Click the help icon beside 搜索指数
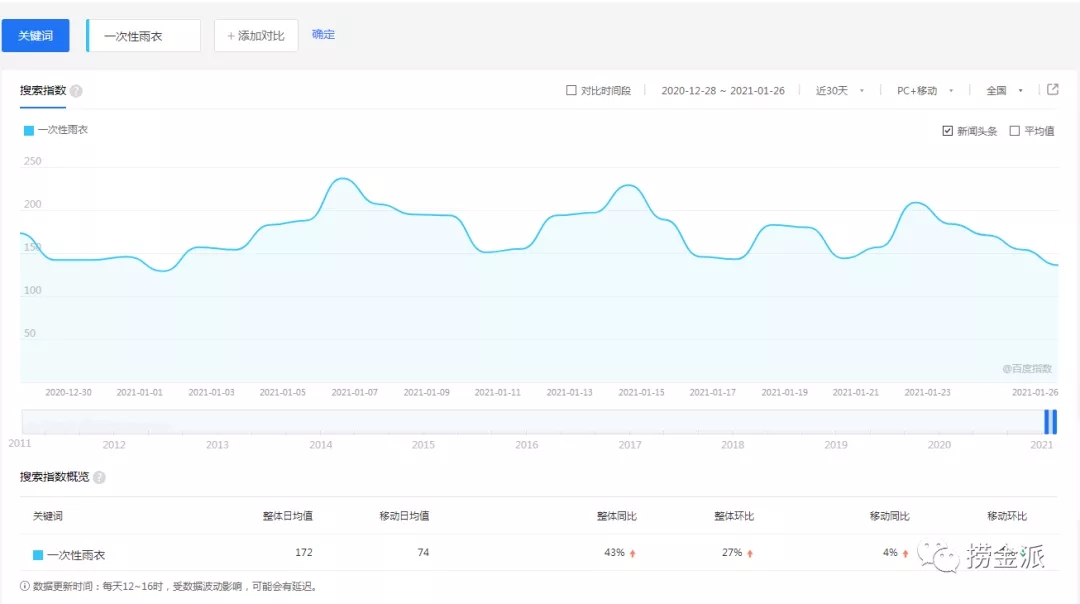 pos(76,91)
